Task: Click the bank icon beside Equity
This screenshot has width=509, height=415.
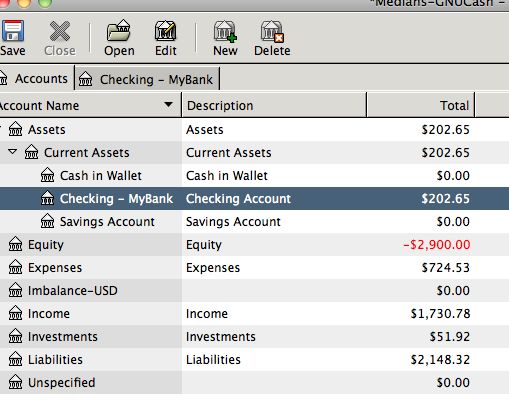Action: 15,244
